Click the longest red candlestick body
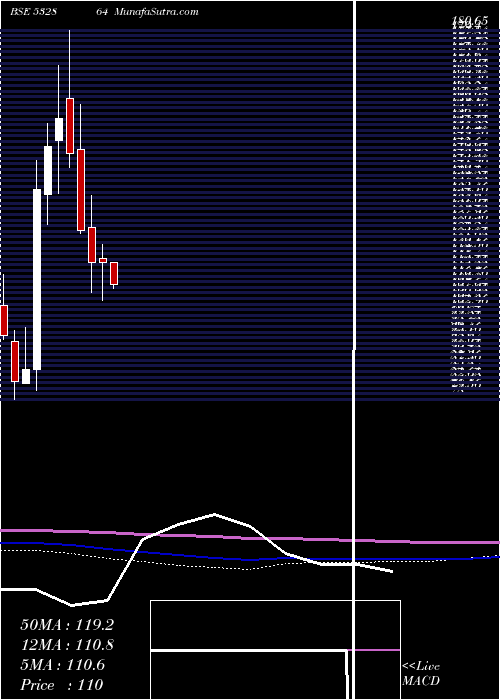500x700 pixels. pyautogui.click(x=81, y=190)
